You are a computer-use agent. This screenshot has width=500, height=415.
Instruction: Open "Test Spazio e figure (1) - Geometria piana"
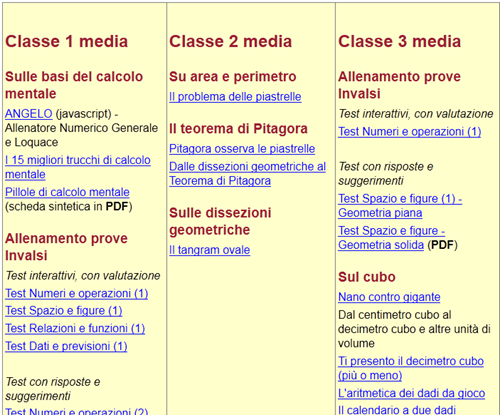[400, 206]
